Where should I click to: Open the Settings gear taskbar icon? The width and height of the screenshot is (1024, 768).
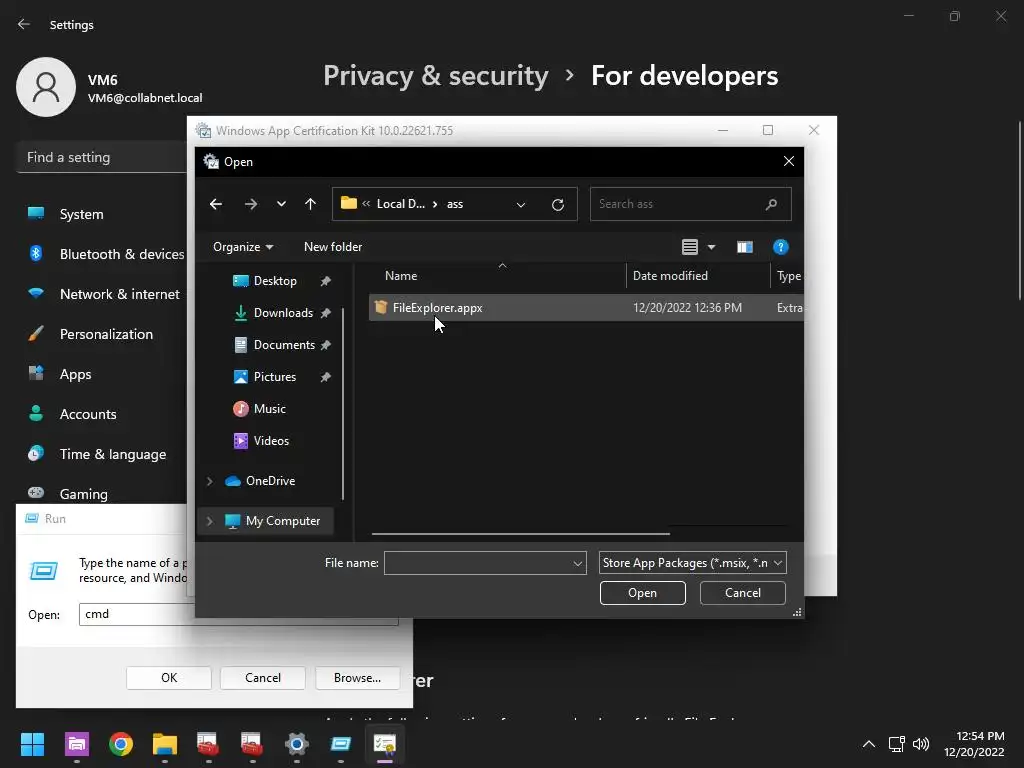(x=296, y=744)
